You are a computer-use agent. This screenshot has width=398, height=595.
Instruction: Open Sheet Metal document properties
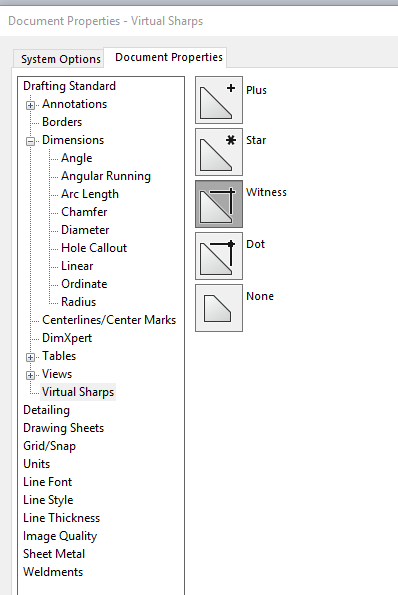[54, 554]
